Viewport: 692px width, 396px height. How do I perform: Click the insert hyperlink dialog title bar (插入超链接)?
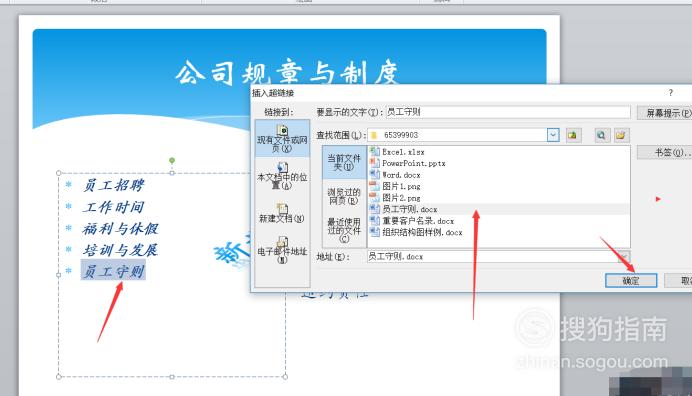(470, 93)
